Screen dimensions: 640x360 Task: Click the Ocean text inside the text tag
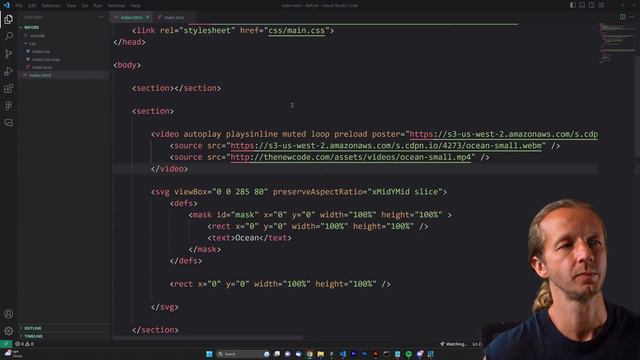pos(247,238)
